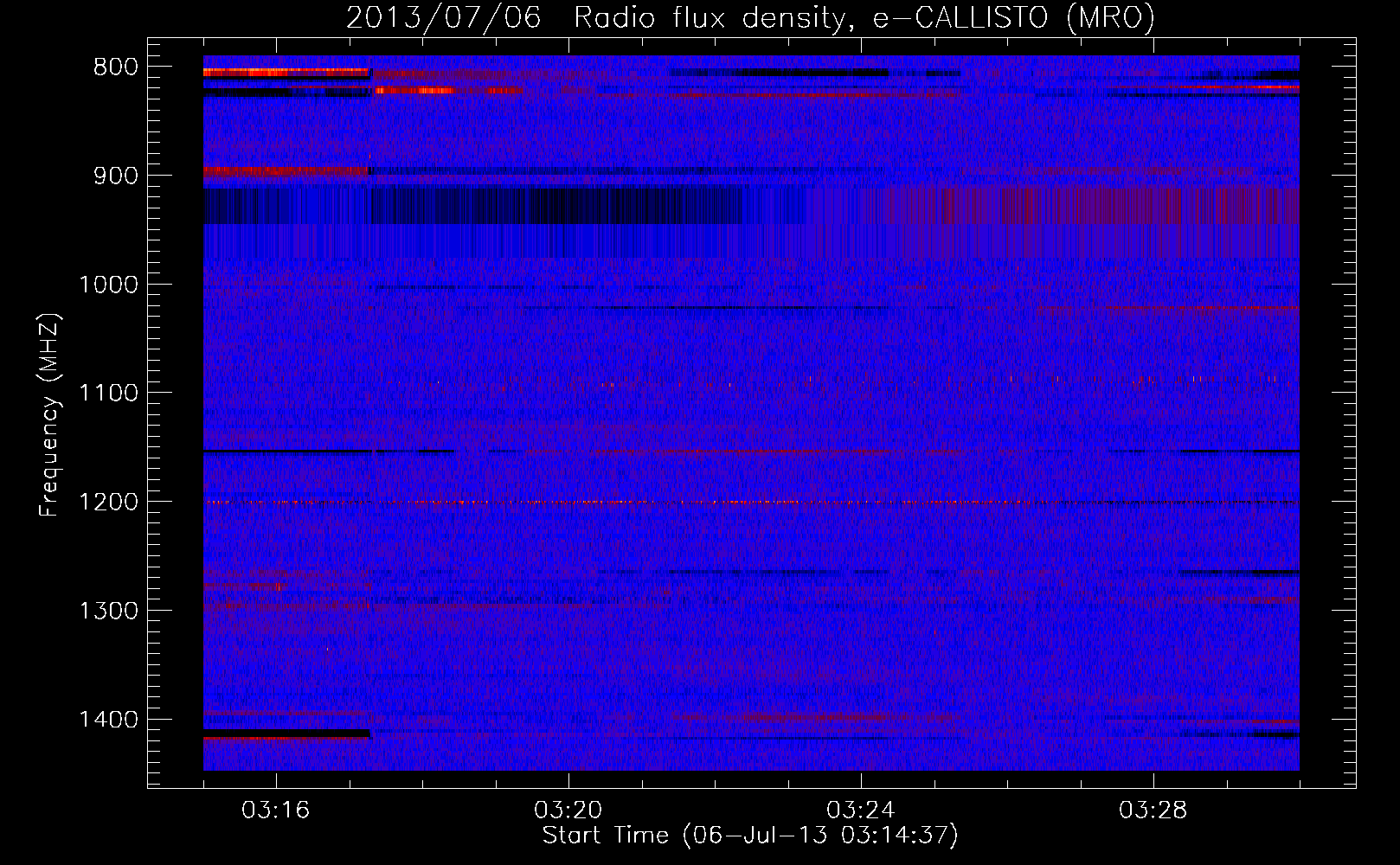Click the "Frequency (MHZ)" axis label
Image resolution: width=1400 pixels, height=865 pixels.
[49, 414]
